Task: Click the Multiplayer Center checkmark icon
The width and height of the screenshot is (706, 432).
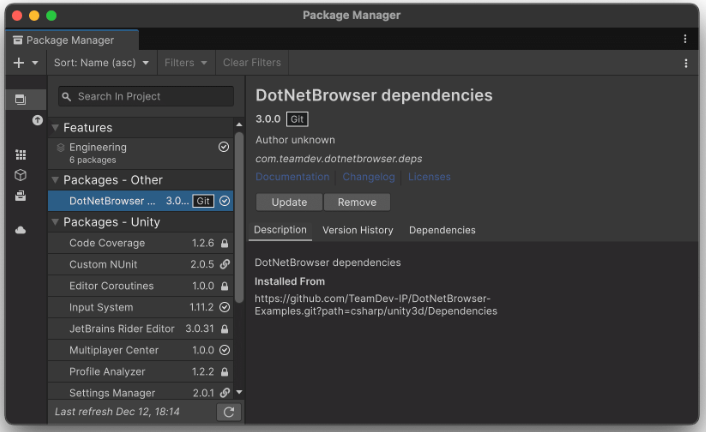Action: pyautogui.click(x=225, y=350)
